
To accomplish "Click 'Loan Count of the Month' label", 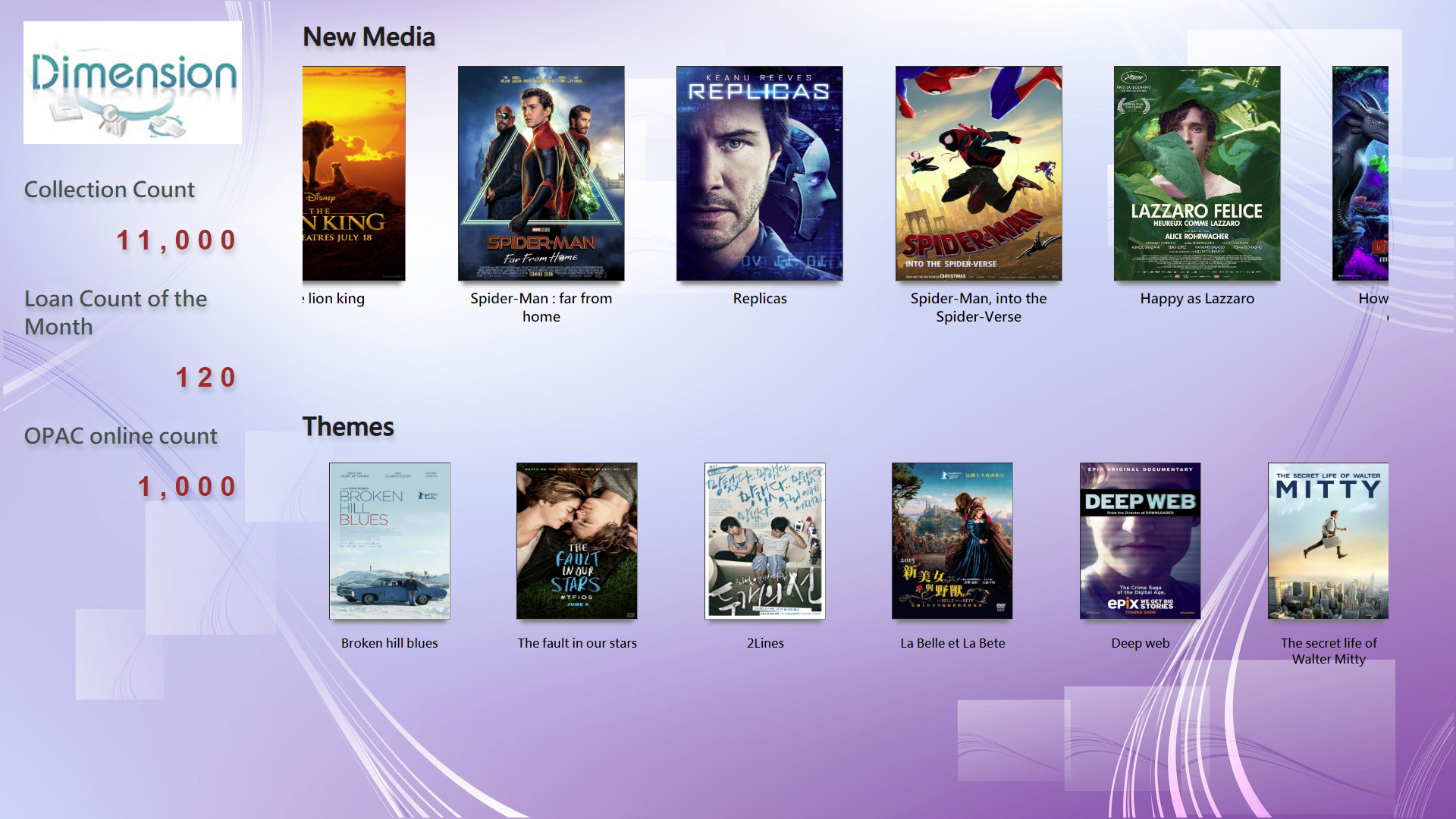I will coord(115,312).
